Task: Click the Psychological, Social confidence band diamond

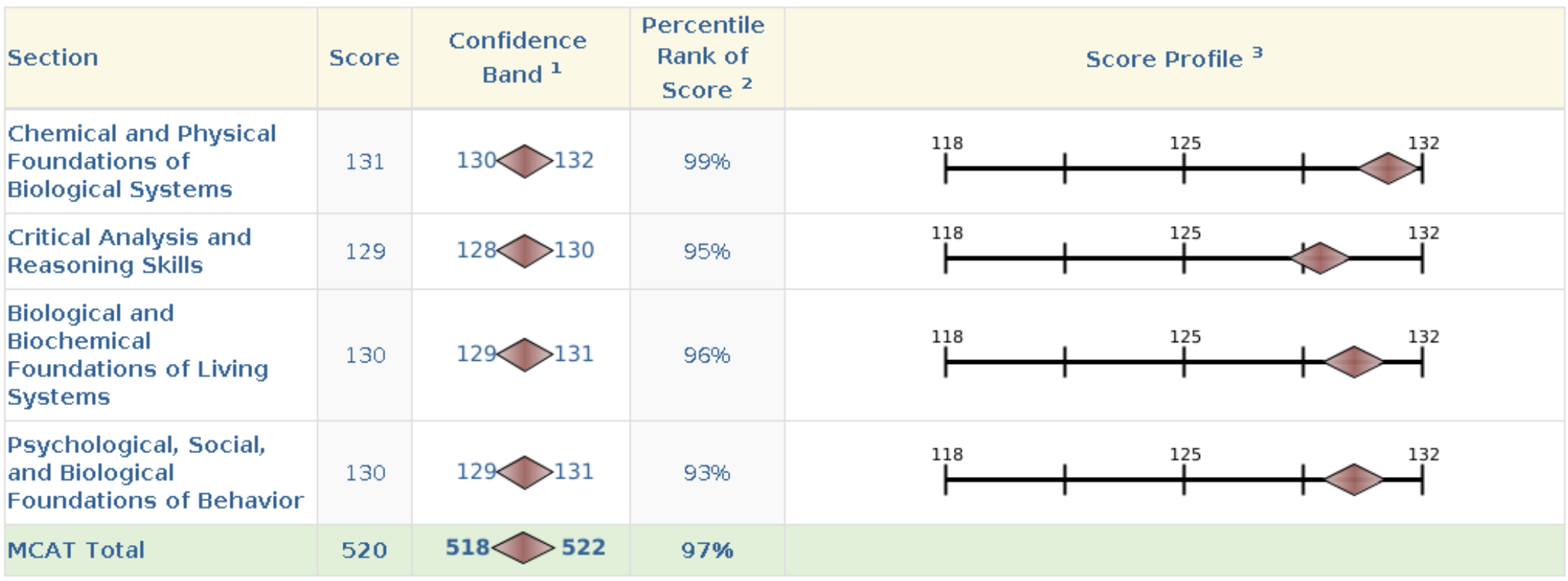Action: click(x=524, y=472)
